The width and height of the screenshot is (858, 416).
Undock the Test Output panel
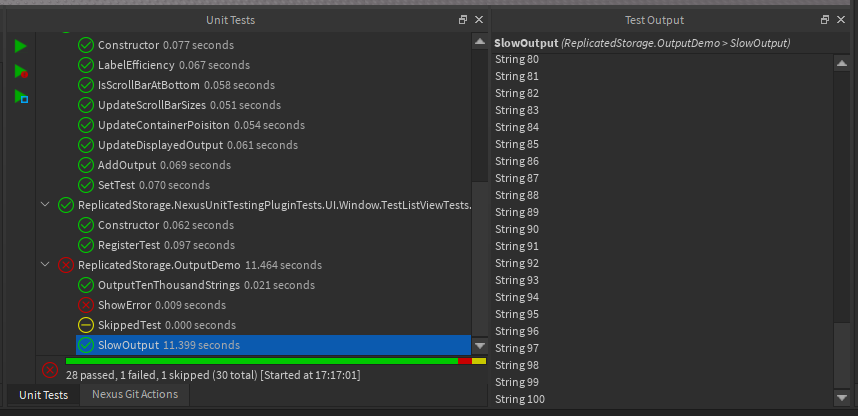coord(825,19)
